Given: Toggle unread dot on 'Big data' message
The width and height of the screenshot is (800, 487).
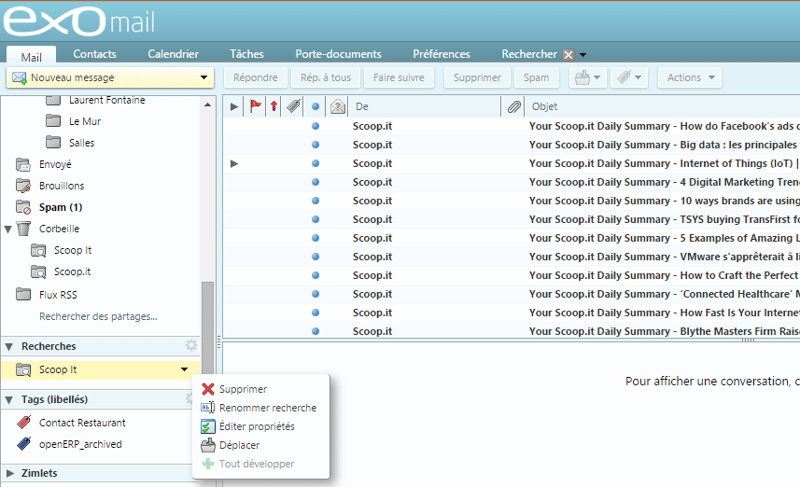Looking at the screenshot, I should tap(315, 145).
